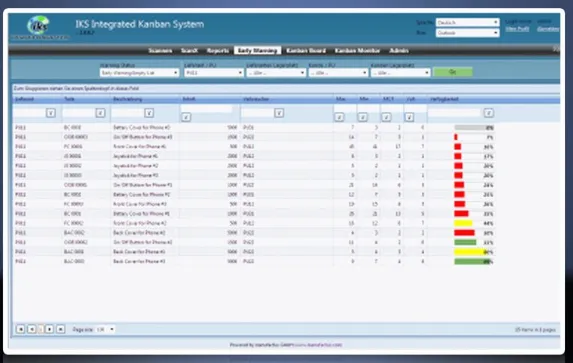Open the Admin tab
Image resolution: width=573 pixels, height=363 pixels.
click(x=399, y=50)
